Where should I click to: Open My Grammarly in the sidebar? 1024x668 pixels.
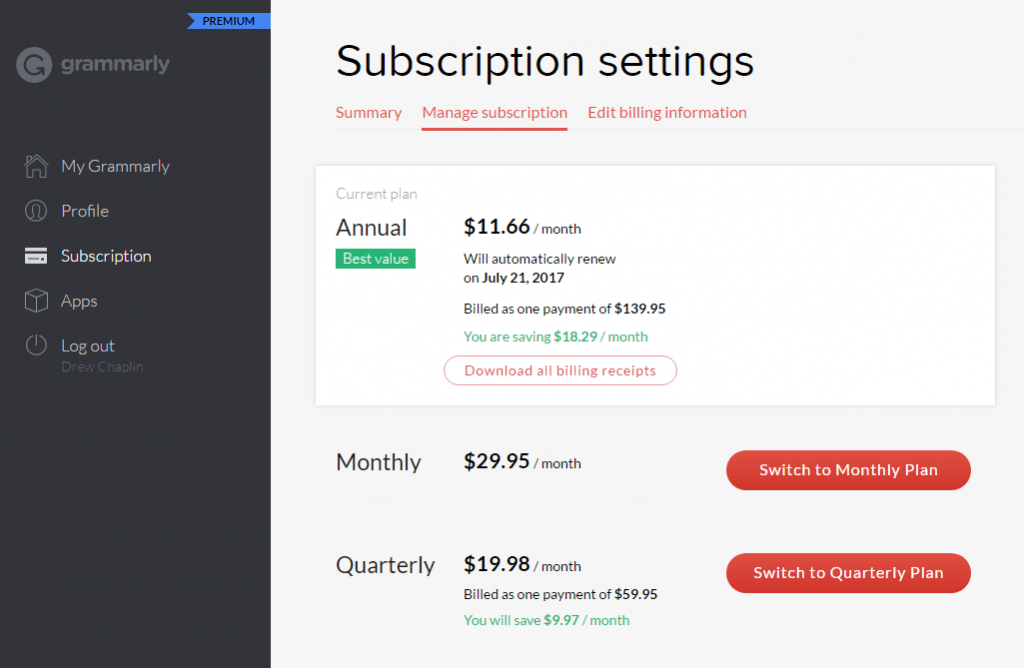(x=115, y=167)
